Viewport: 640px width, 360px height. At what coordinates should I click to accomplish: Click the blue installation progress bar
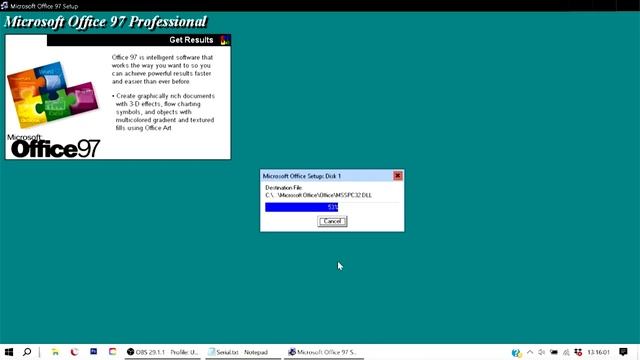(x=302, y=207)
